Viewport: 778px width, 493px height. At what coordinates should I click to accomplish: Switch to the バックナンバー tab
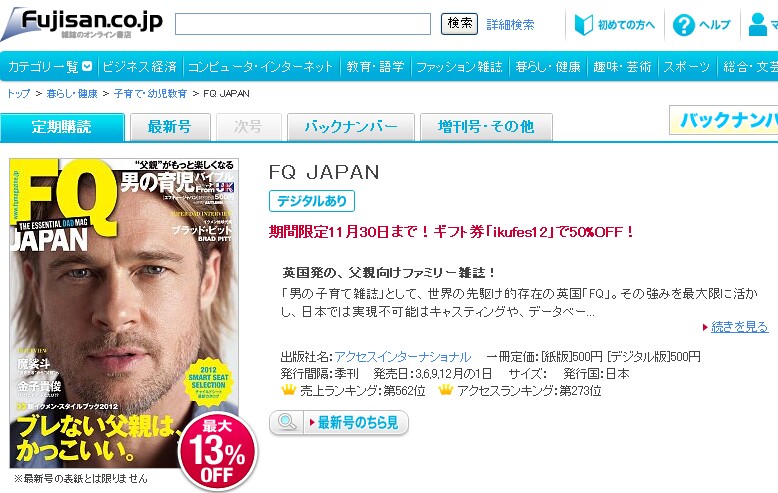(351, 127)
